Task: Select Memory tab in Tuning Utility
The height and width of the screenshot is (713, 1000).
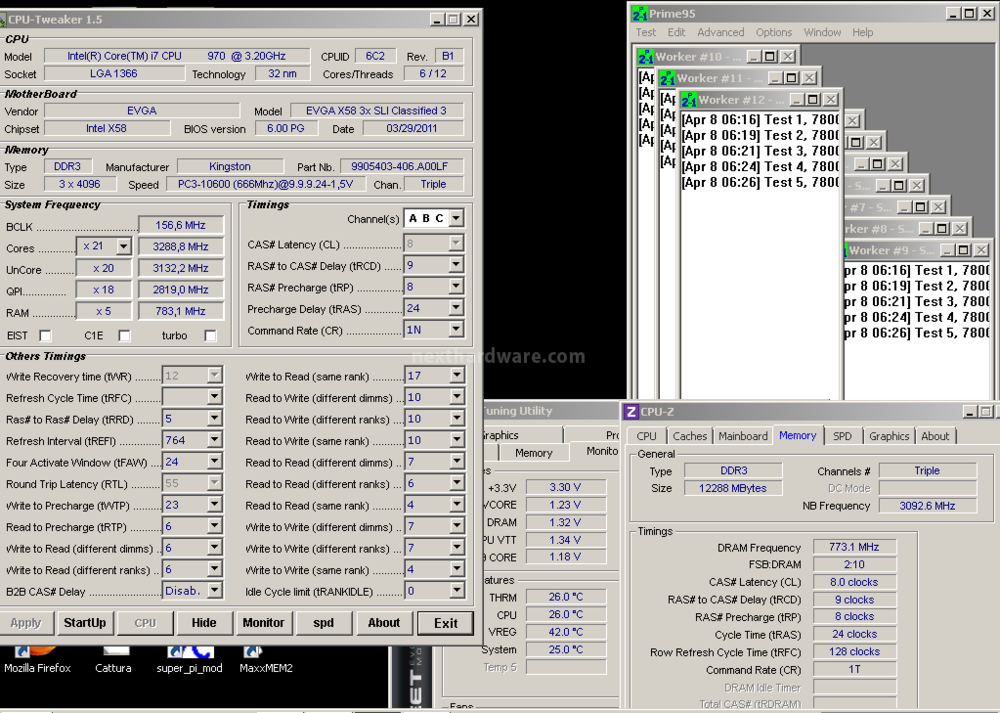Action: tap(533, 453)
